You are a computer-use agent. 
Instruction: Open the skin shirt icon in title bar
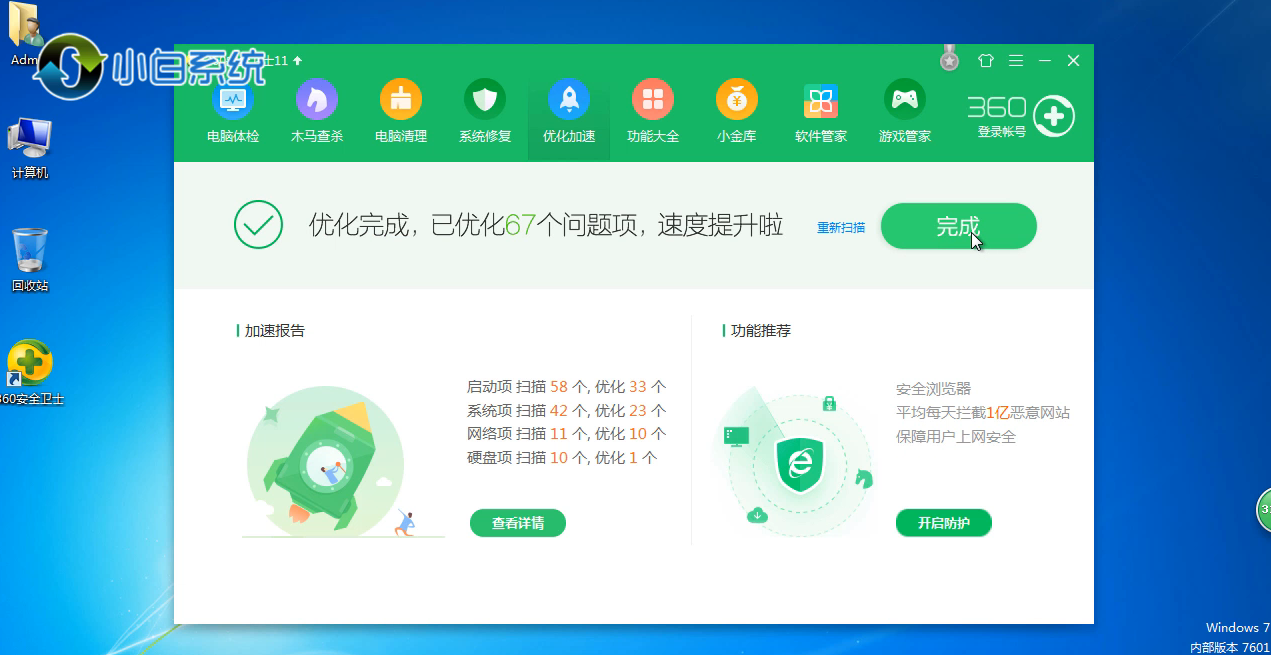(x=986, y=61)
